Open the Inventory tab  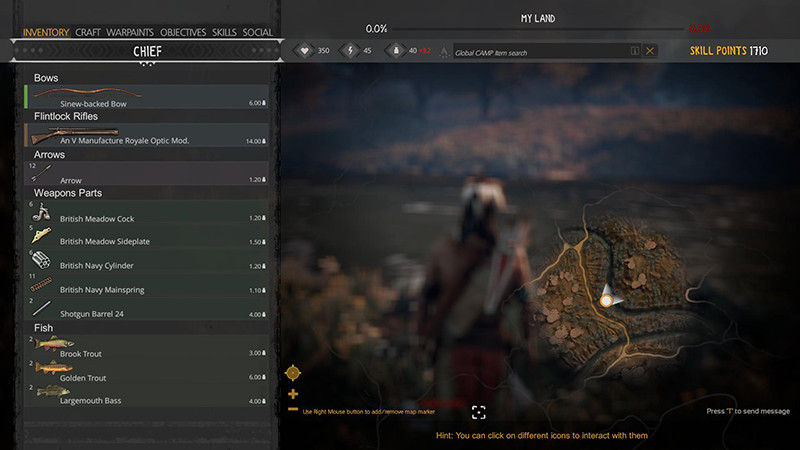click(46, 32)
